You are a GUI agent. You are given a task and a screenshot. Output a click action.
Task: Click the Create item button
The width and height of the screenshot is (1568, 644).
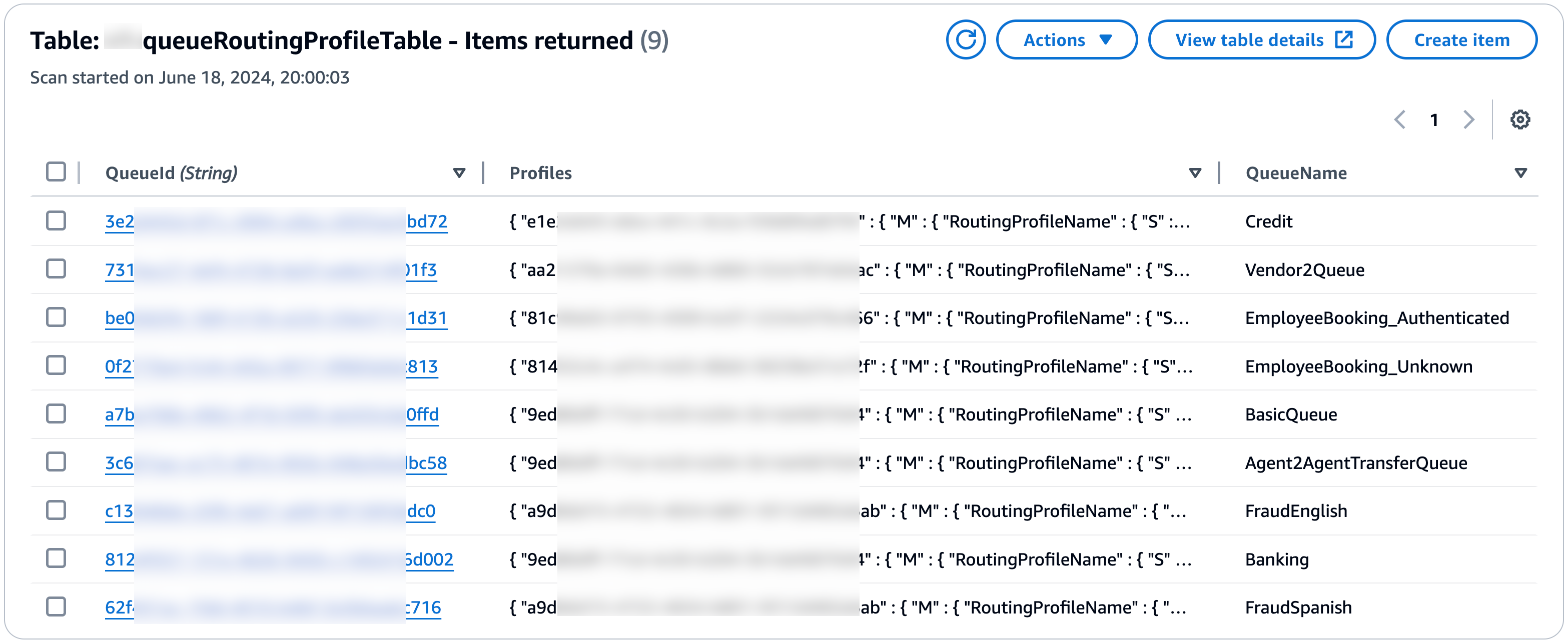tap(1461, 40)
